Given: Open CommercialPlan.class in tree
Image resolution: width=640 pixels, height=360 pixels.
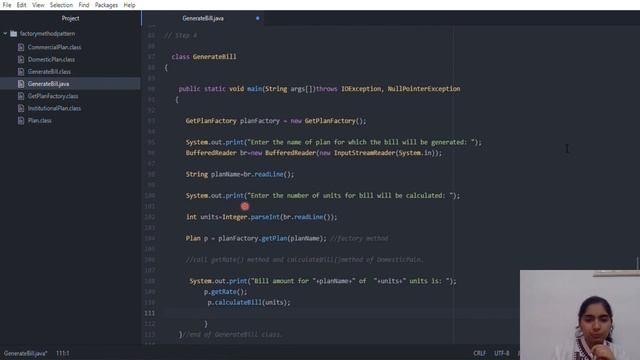Looking at the screenshot, I should click(54, 47).
